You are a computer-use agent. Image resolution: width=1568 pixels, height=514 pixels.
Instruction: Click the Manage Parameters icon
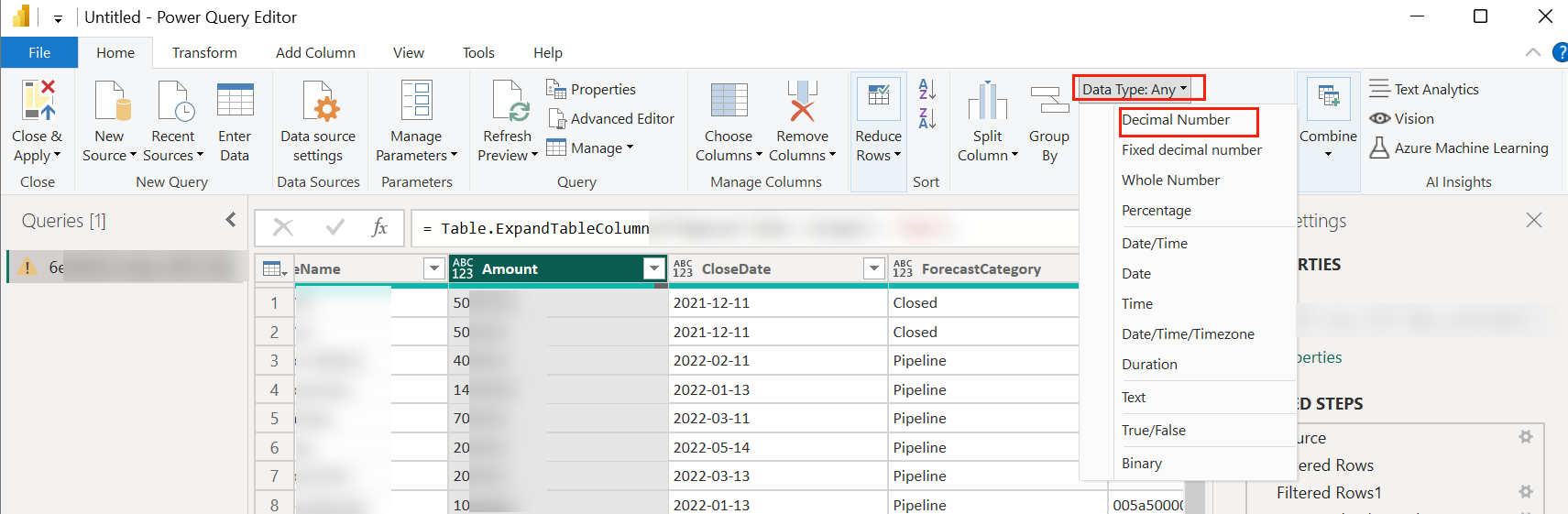coord(417,101)
